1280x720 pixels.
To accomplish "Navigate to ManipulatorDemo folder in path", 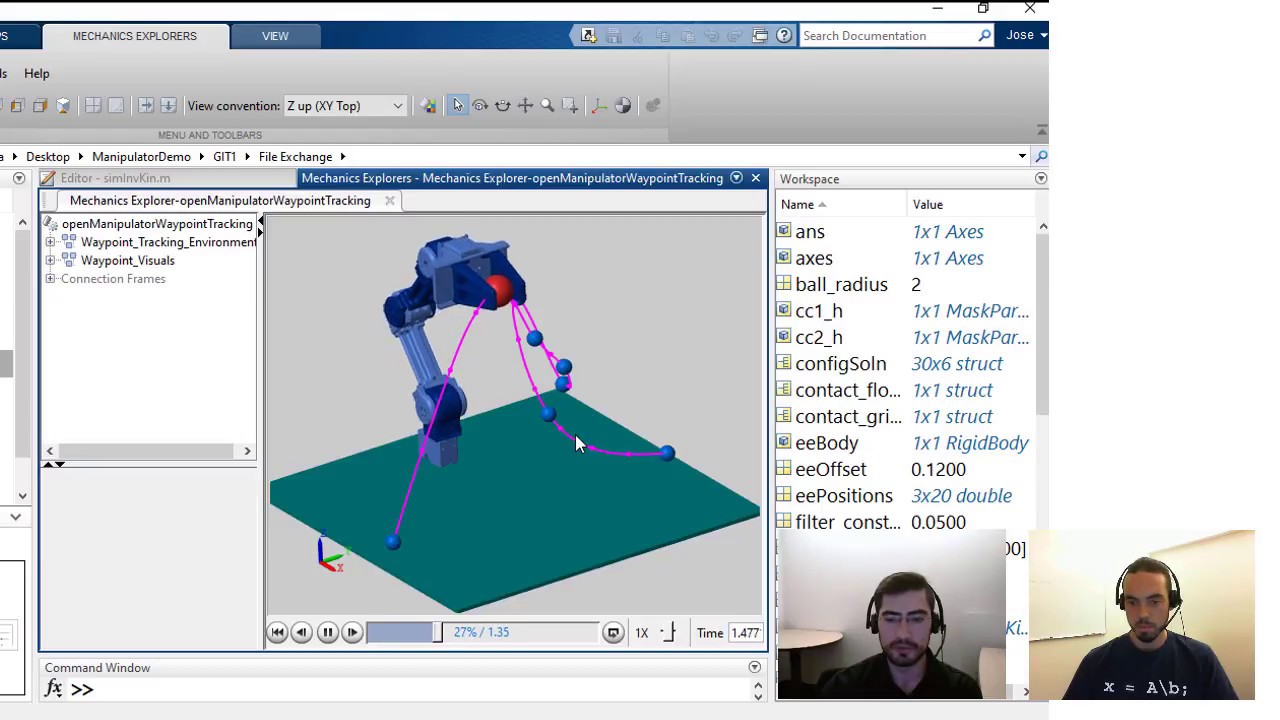I will pyautogui.click(x=141, y=156).
